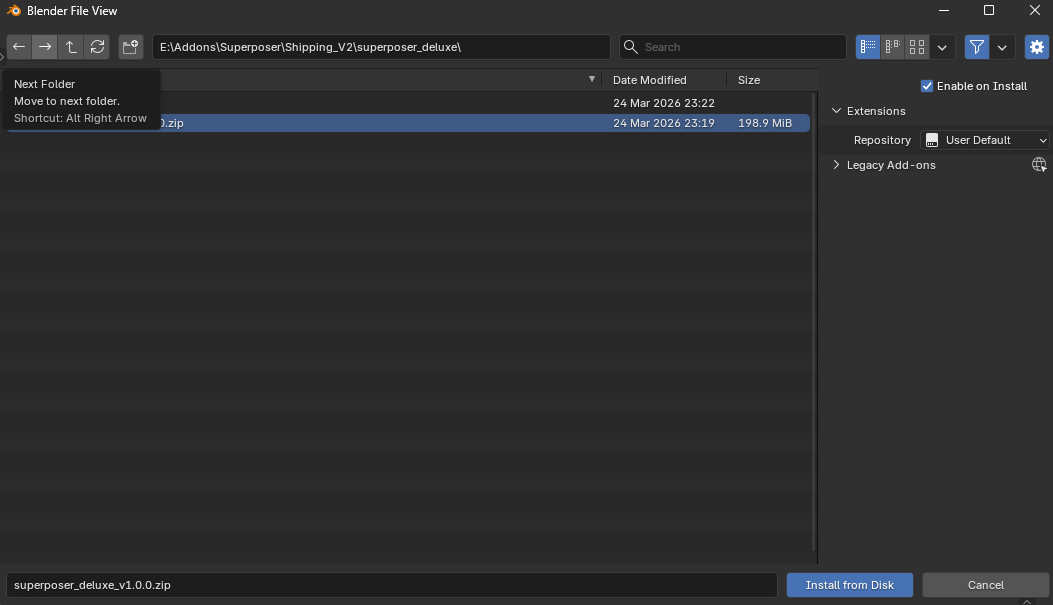Create a new directory
Viewport: 1053px width, 605px height.
pyautogui.click(x=130, y=47)
